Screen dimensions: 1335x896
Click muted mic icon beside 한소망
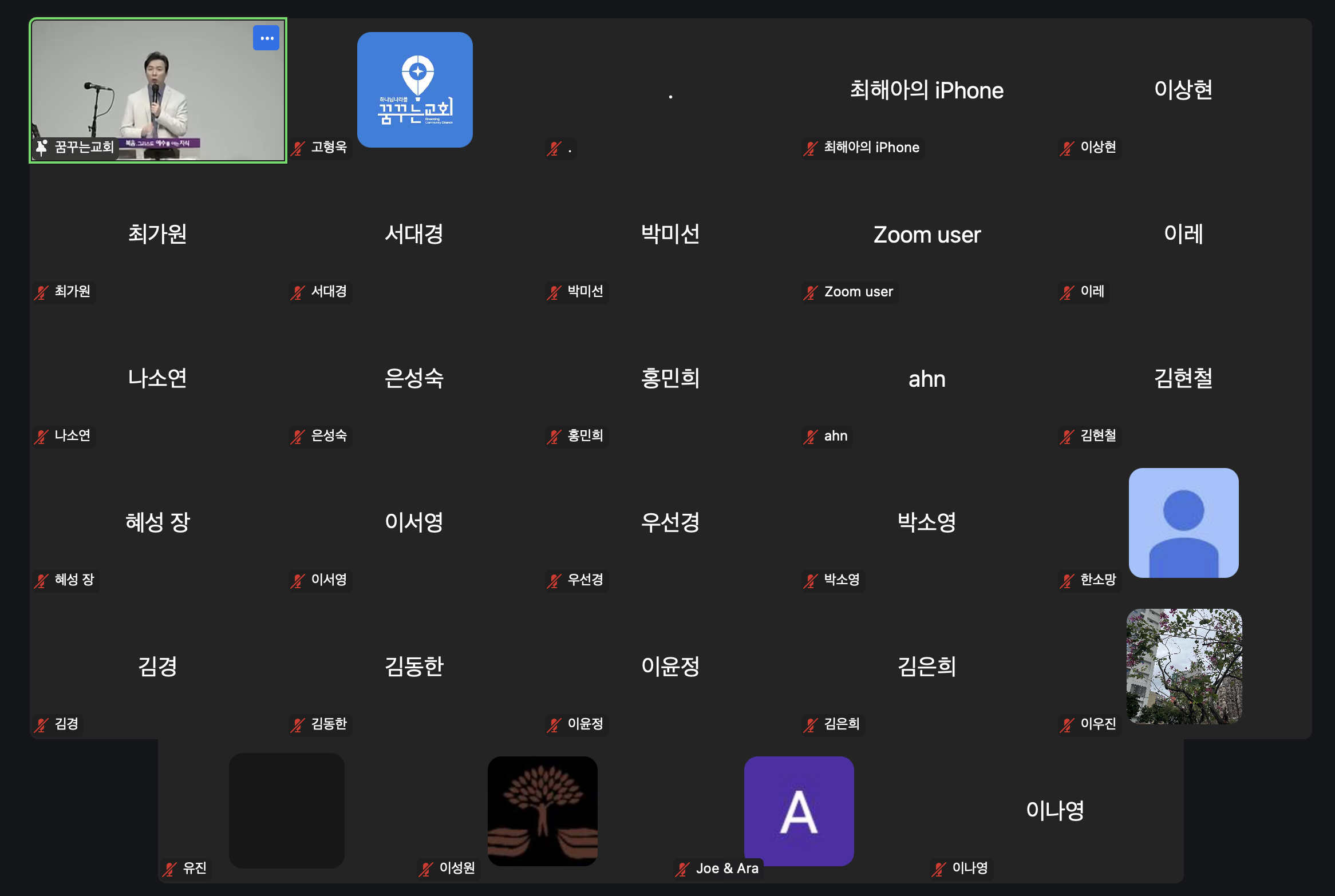(x=1067, y=581)
